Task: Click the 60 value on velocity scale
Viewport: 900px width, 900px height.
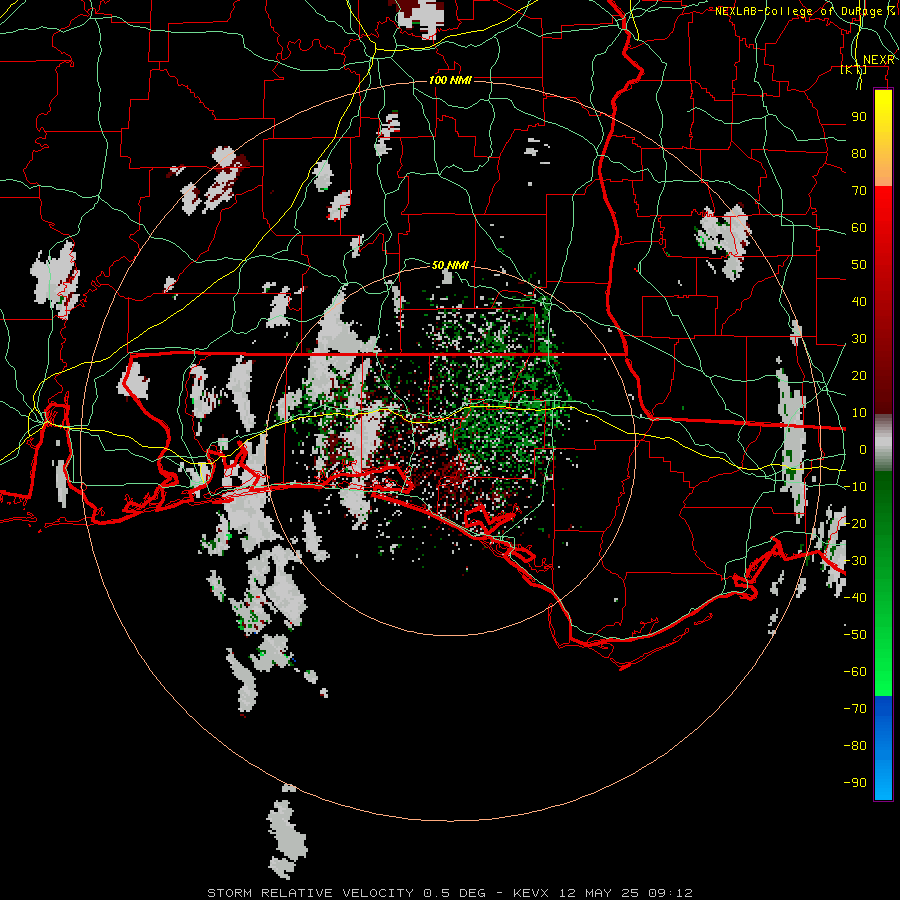Action: [x=859, y=228]
